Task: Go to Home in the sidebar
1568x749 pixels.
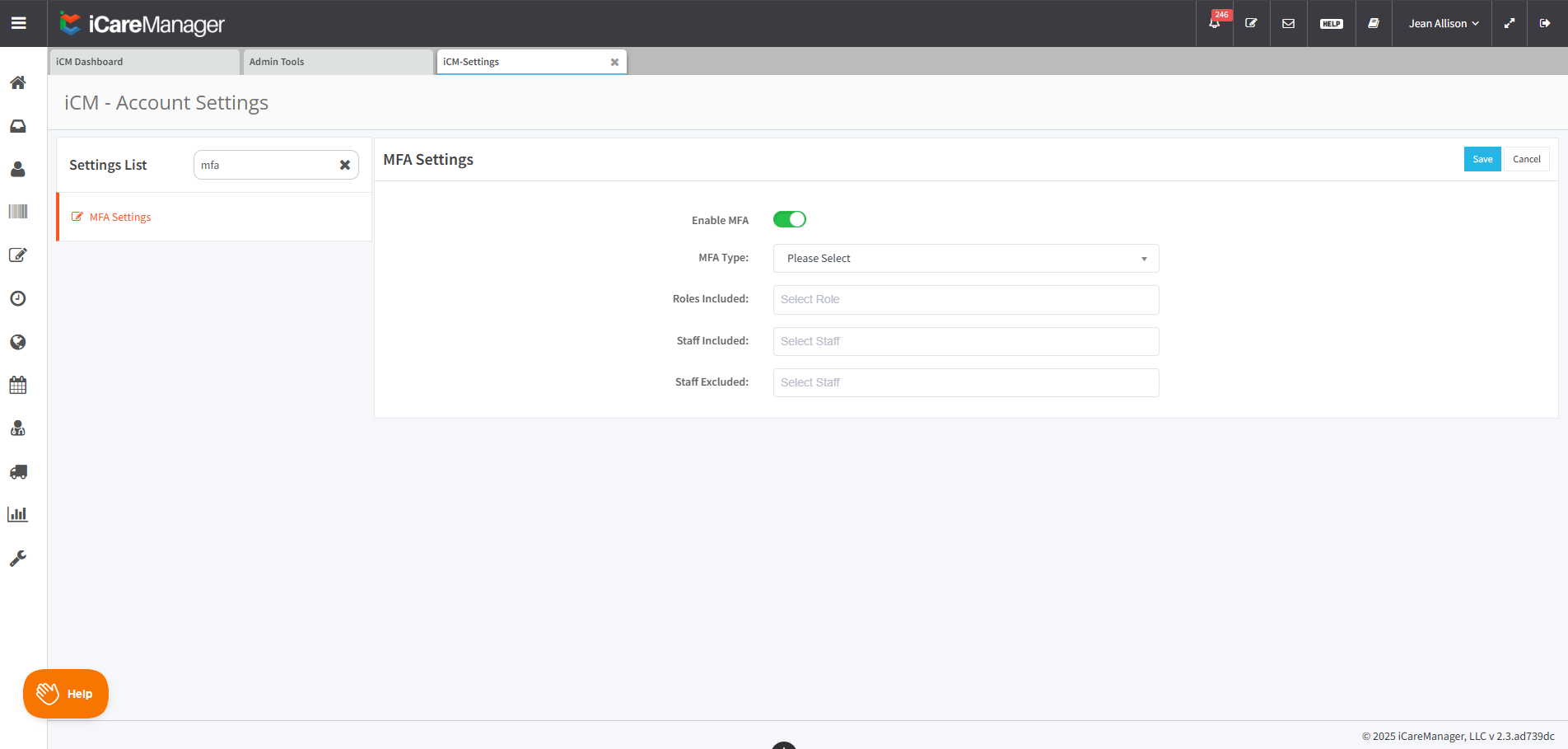Action: pyautogui.click(x=18, y=82)
